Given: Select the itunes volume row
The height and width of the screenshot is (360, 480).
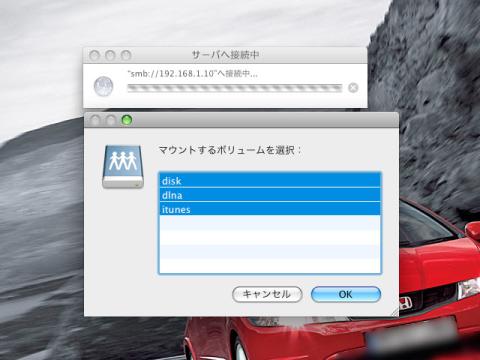Looking at the screenshot, I should click(x=270, y=209).
